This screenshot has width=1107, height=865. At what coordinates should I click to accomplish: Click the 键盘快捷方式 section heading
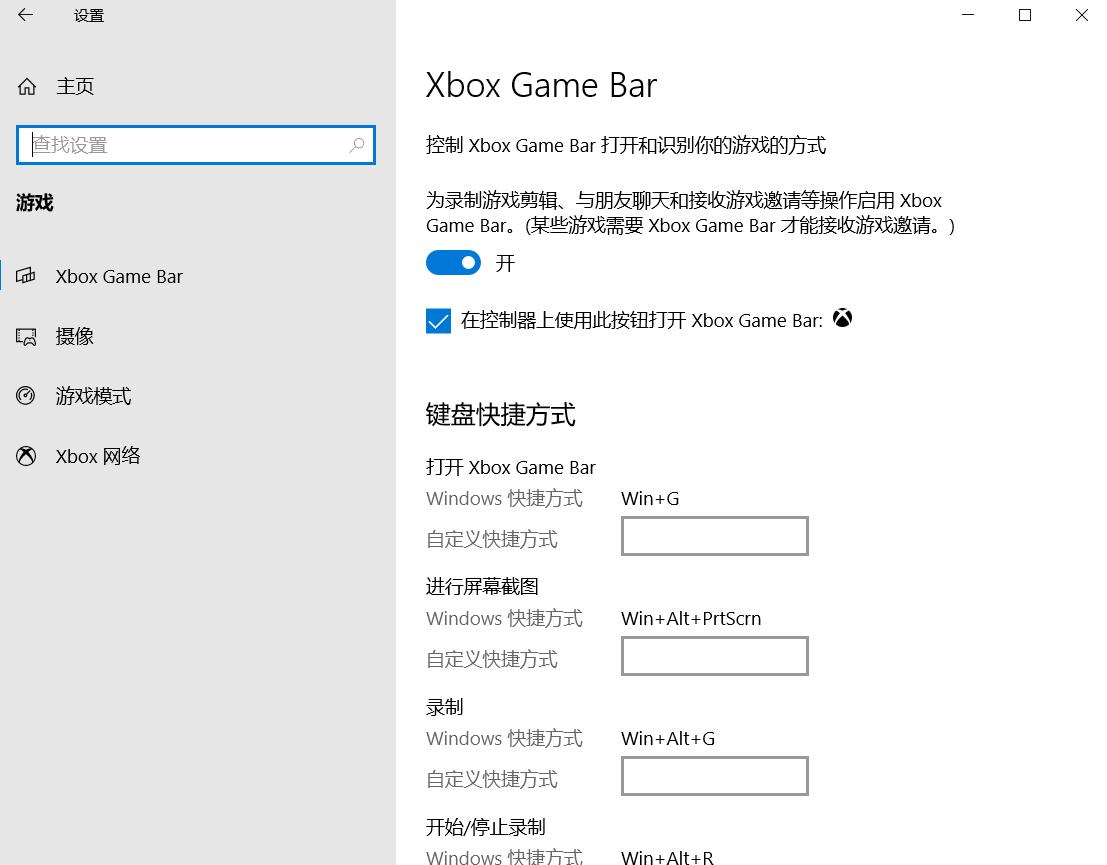[x=501, y=414]
